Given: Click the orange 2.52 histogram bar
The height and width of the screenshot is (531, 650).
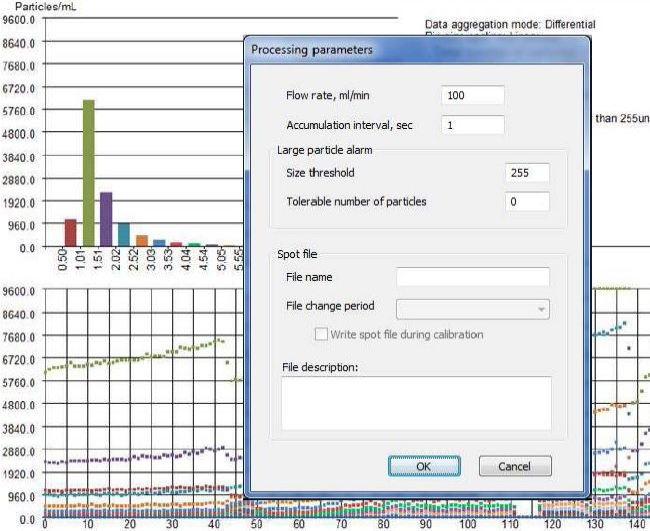Looking at the screenshot, I should (142, 241).
